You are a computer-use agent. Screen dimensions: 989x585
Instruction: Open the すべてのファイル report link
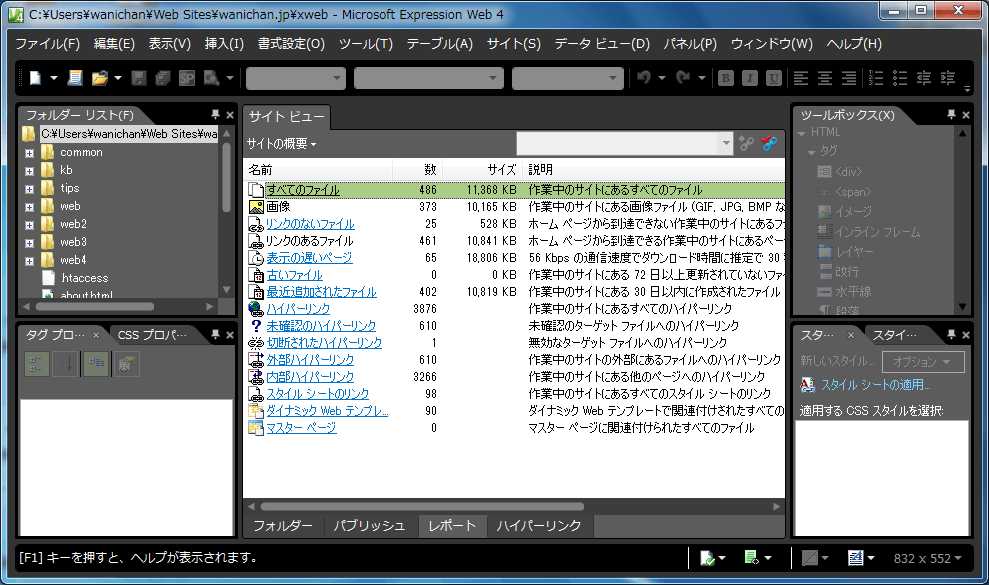tap(303, 190)
